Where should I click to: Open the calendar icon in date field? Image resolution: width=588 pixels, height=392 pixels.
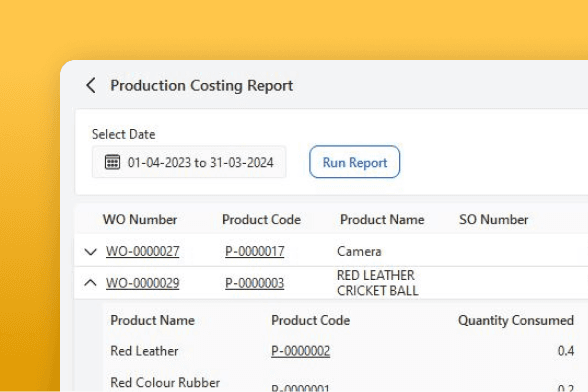tap(112, 162)
